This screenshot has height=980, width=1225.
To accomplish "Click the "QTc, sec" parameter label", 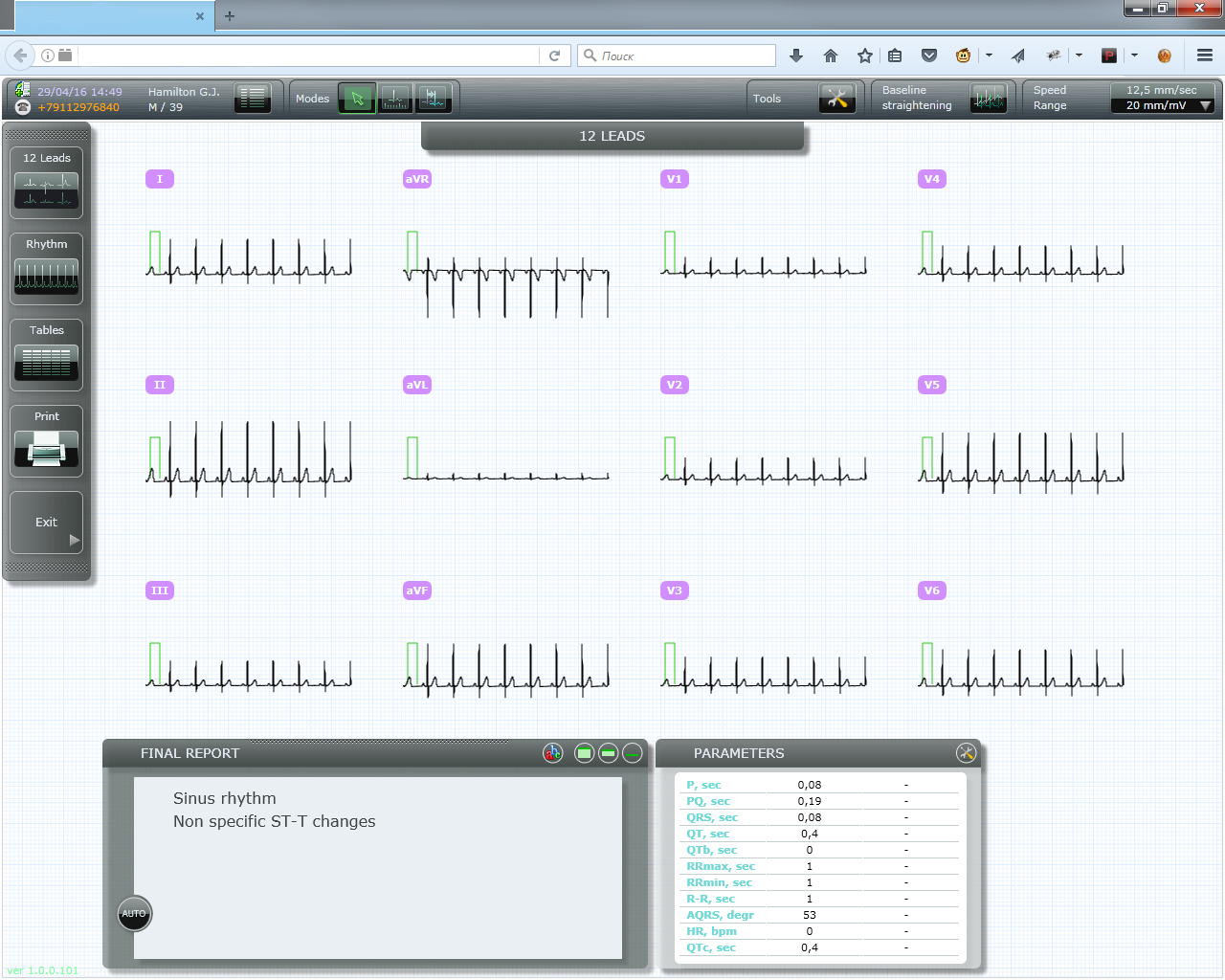I will point(711,947).
